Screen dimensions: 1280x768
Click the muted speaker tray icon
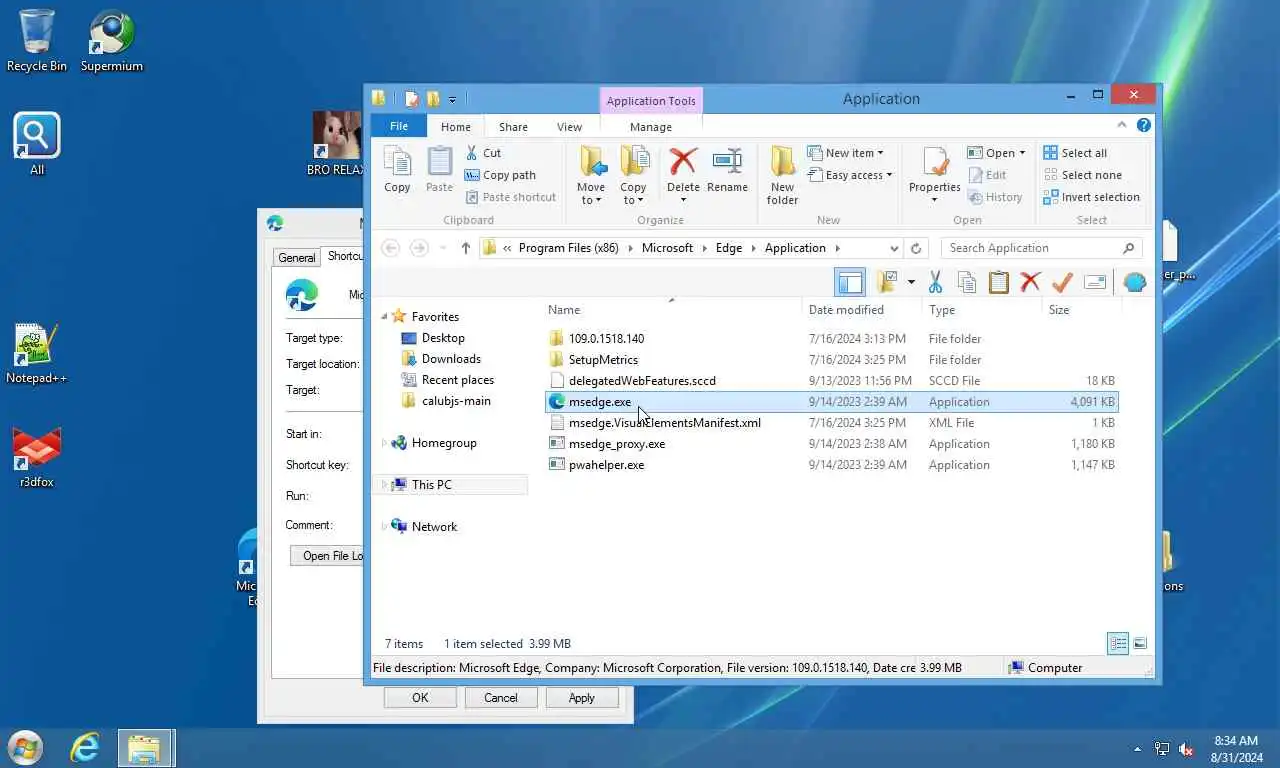pyautogui.click(x=1186, y=749)
